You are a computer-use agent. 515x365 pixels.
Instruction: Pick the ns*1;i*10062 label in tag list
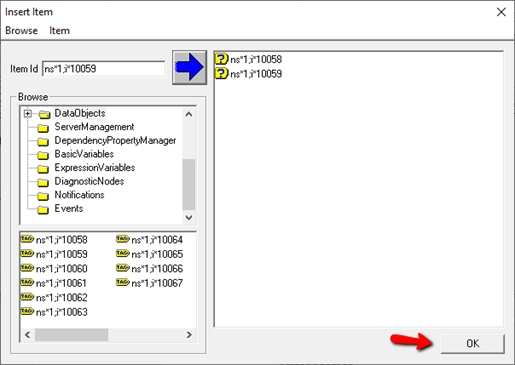coord(61,298)
